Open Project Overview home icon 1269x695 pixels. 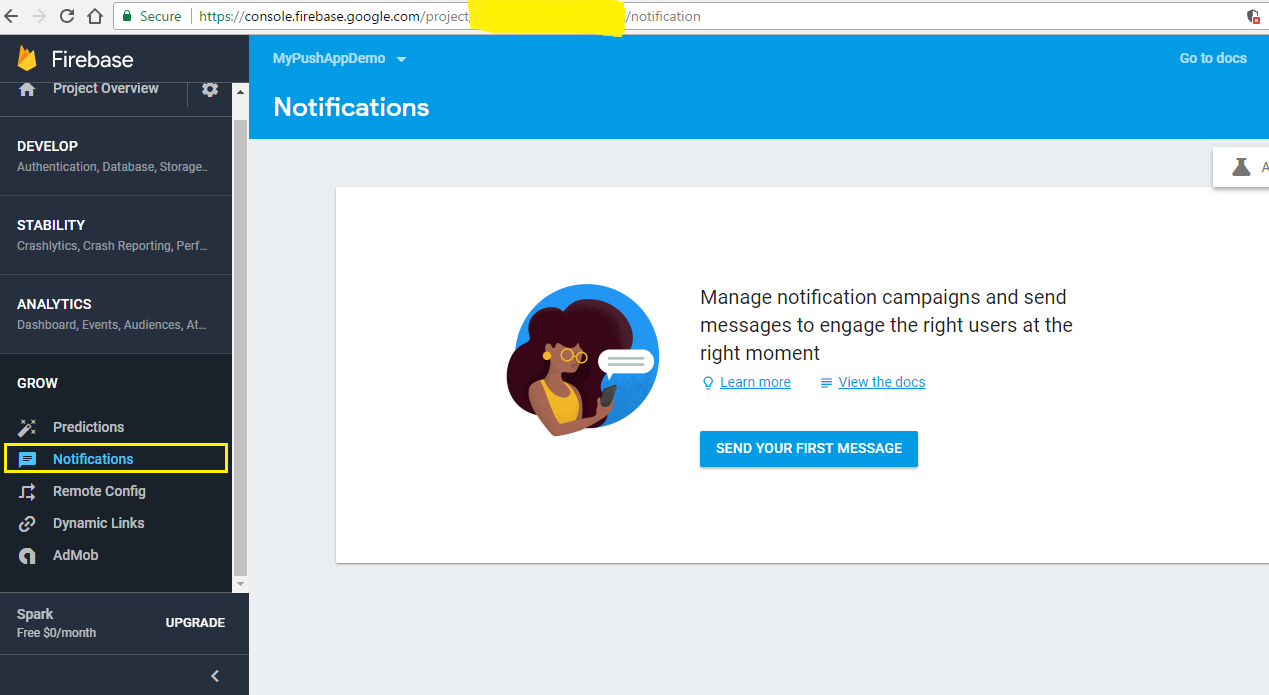(x=27, y=89)
